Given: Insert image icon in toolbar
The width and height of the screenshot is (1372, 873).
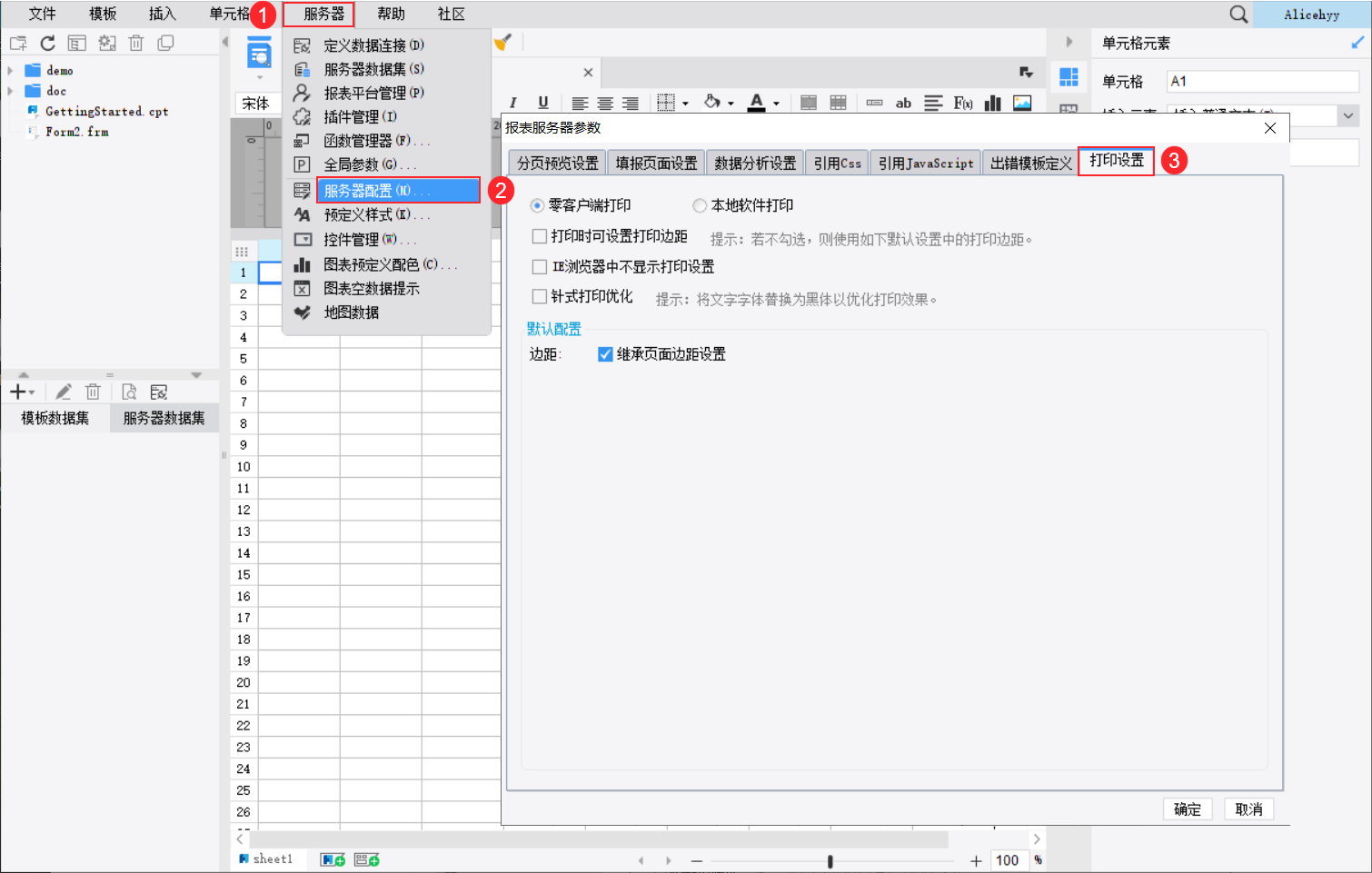Looking at the screenshot, I should pos(1022,103).
